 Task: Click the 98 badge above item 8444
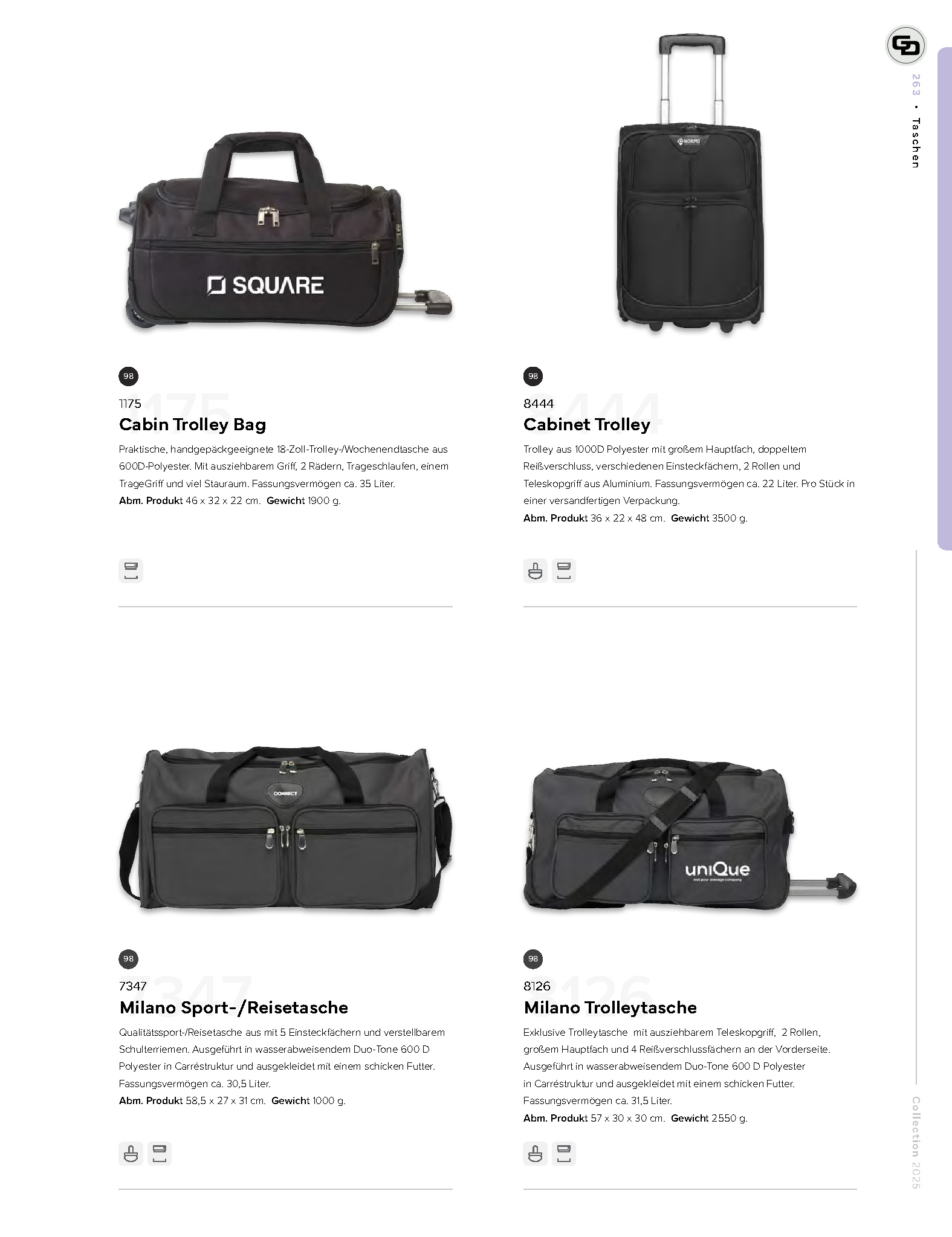click(x=533, y=376)
